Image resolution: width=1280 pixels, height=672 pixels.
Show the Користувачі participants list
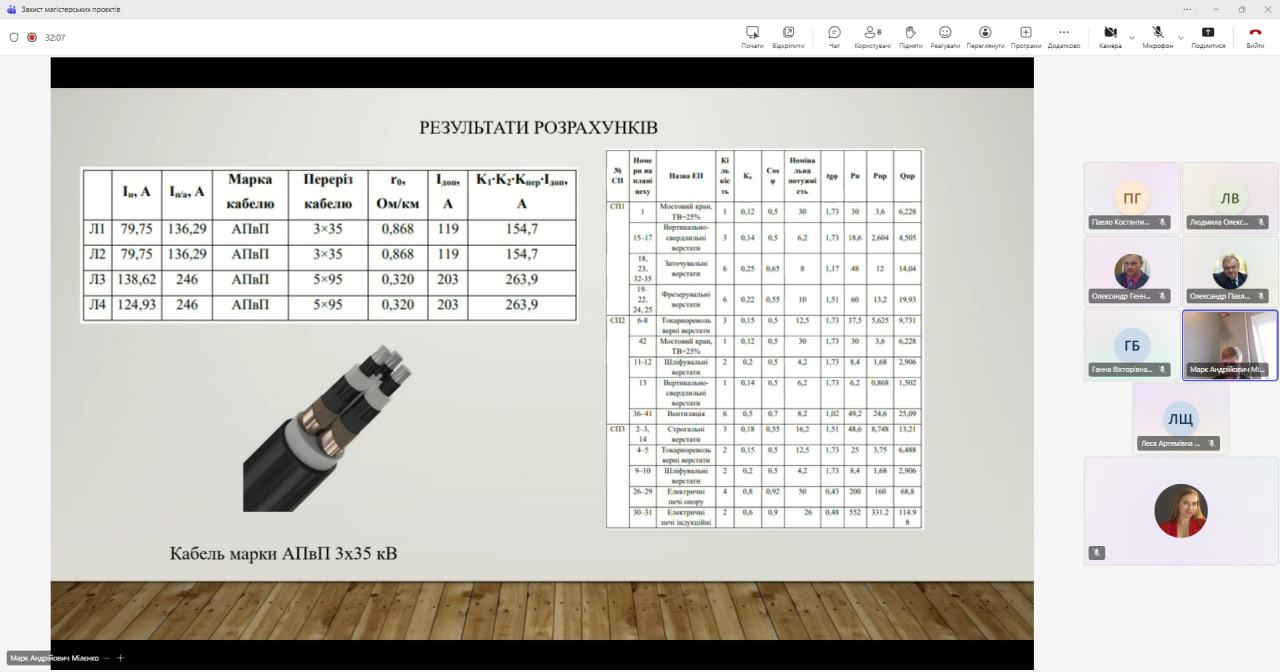click(x=872, y=37)
